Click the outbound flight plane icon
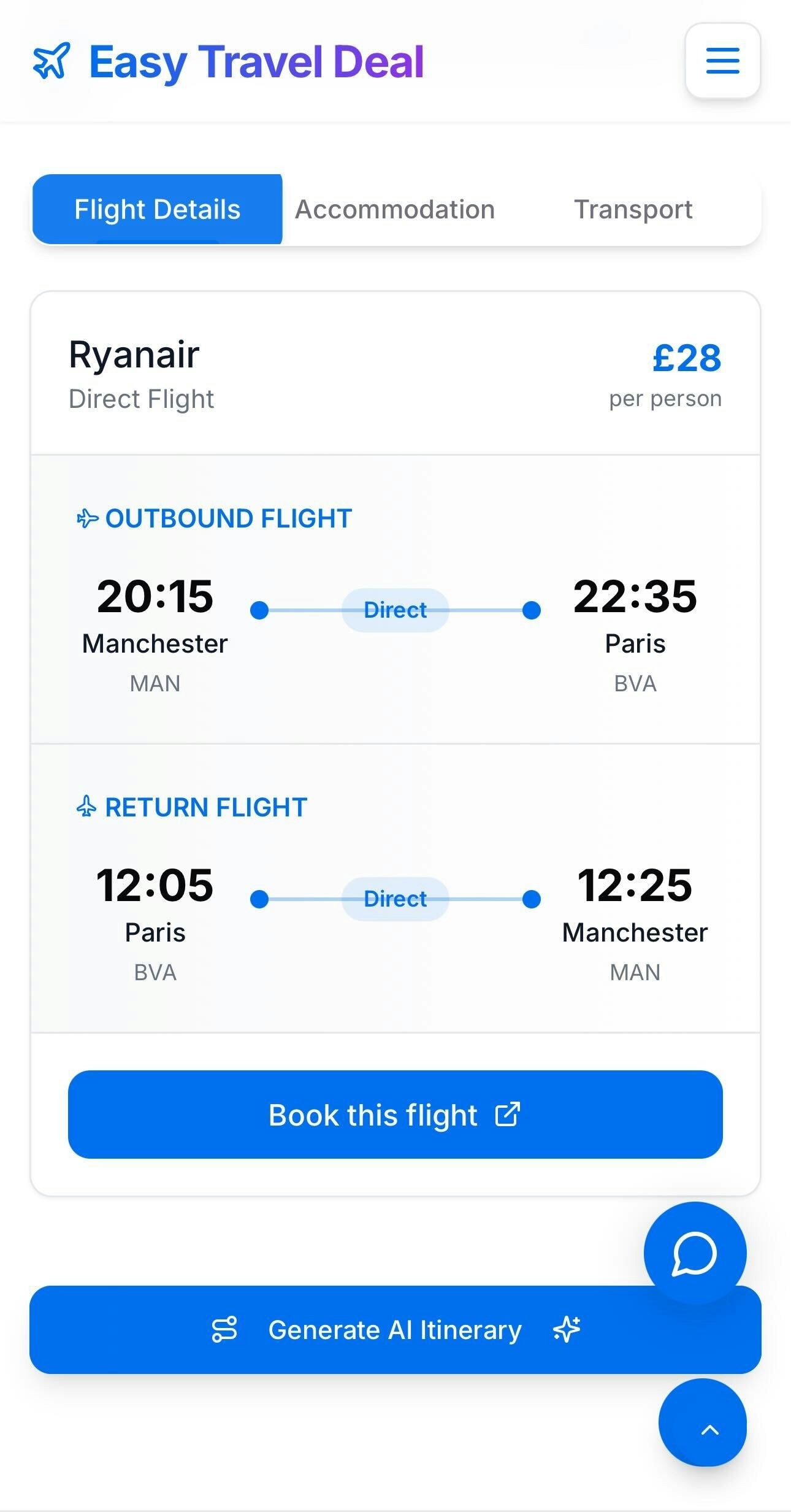This screenshot has height=1512, width=791. pyautogui.click(x=87, y=518)
